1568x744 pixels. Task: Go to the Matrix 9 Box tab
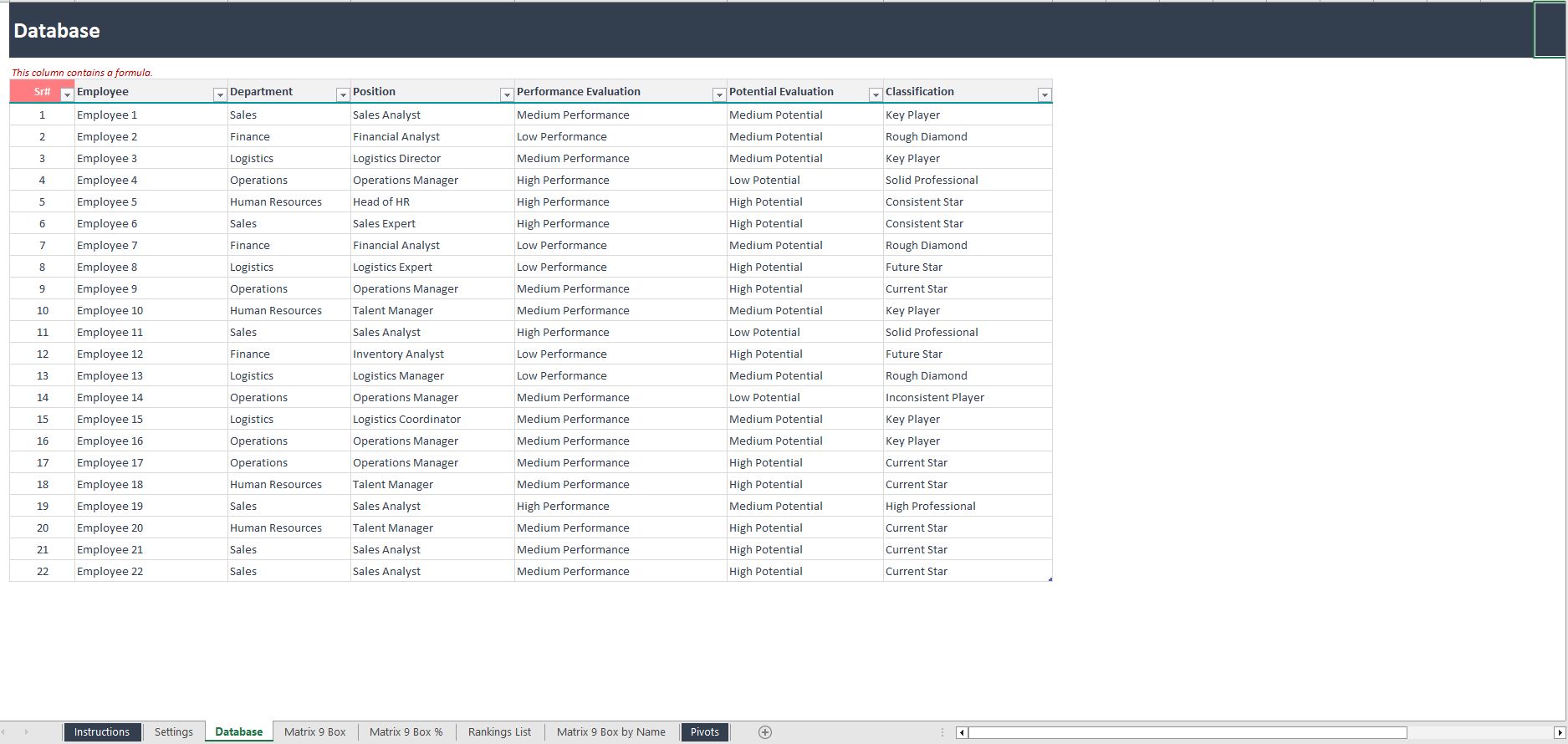coord(314,732)
